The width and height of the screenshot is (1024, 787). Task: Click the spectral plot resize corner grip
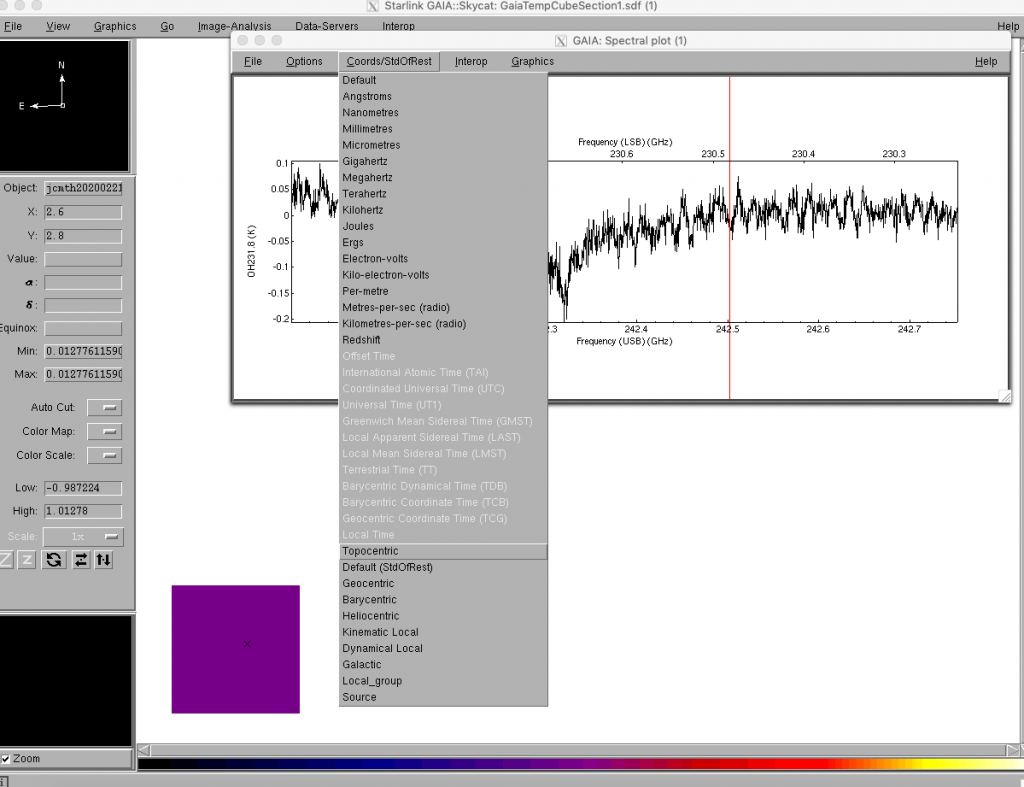point(1004,396)
